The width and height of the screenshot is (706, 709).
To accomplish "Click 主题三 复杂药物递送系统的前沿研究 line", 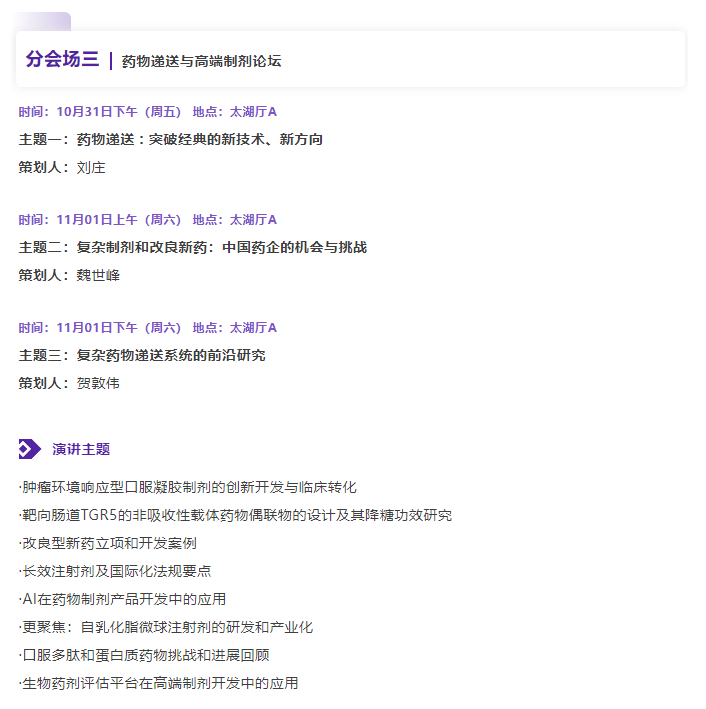I will [x=142, y=355].
